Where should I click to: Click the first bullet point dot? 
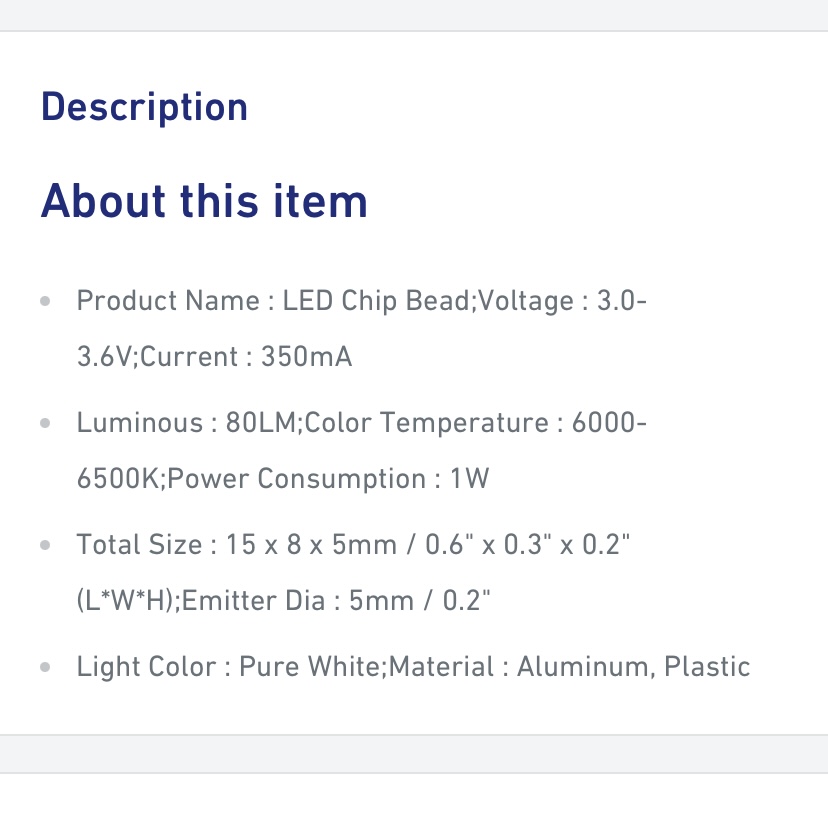tap(45, 301)
